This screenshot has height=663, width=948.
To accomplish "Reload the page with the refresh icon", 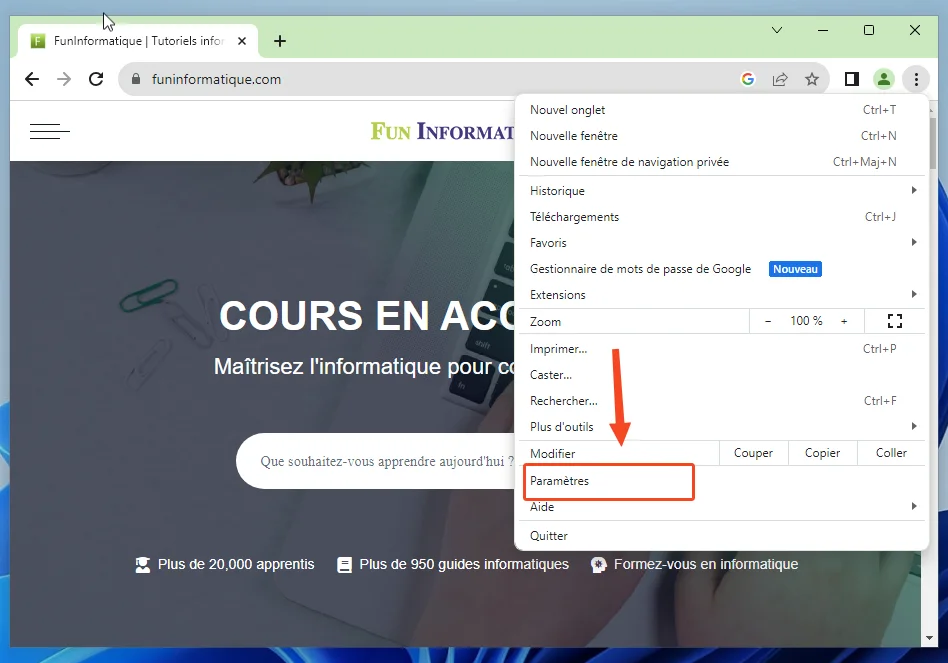I will [x=96, y=79].
